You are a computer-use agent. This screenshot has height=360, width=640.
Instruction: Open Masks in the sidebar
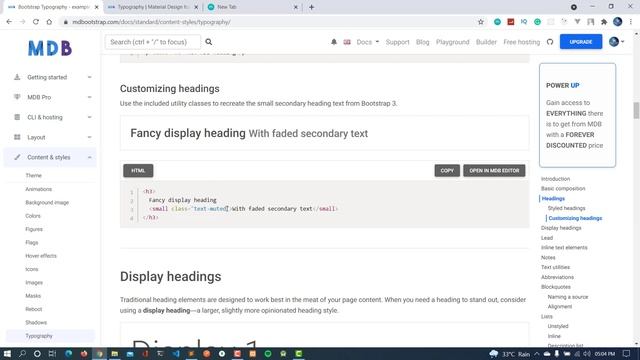coord(33,296)
